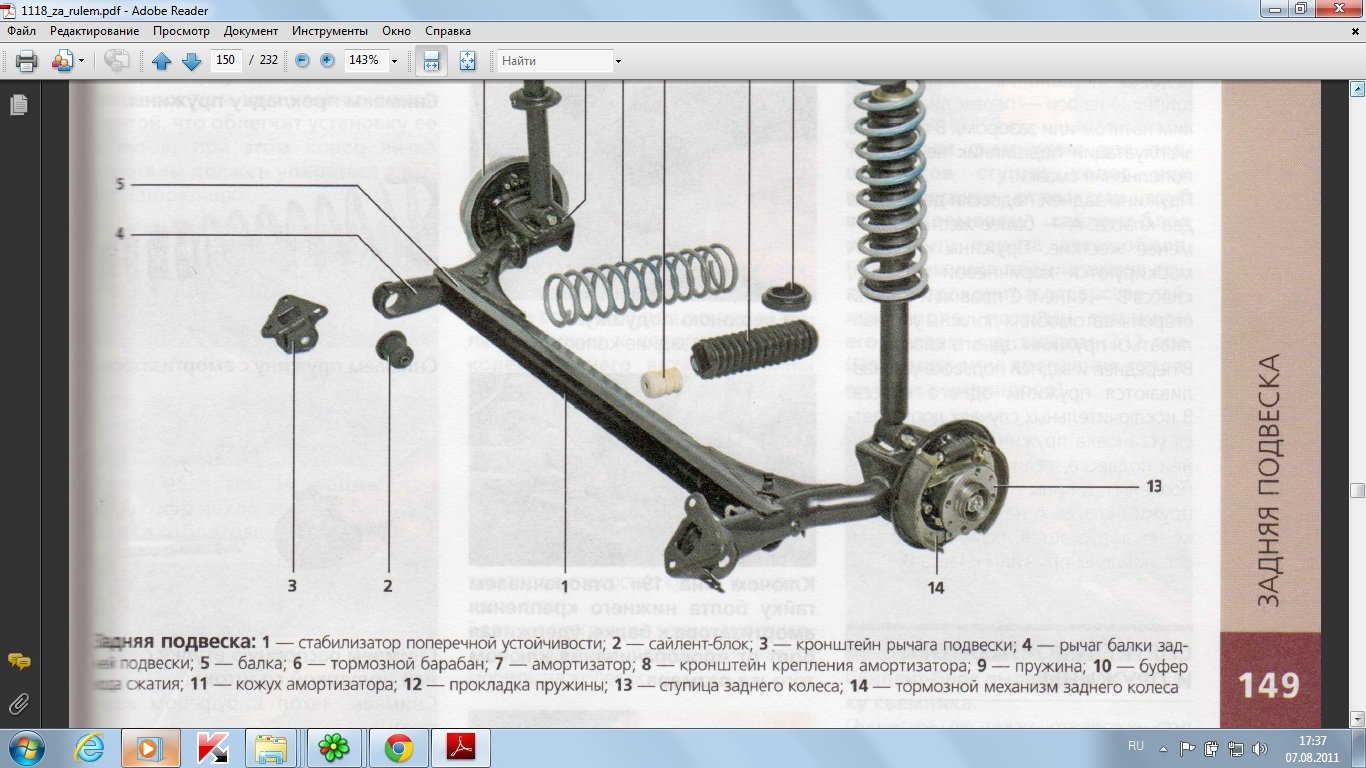This screenshot has width=1366, height=768.
Task: Zoom out using the minus button
Action: [x=302, y=61]
